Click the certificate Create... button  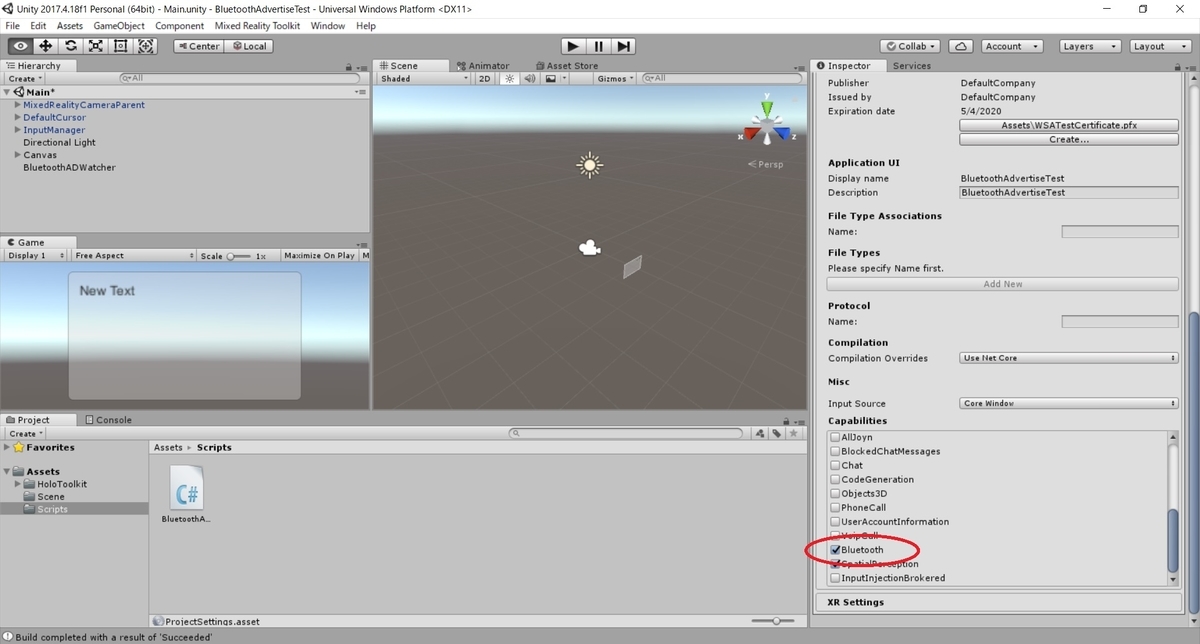pos(1069,140)
